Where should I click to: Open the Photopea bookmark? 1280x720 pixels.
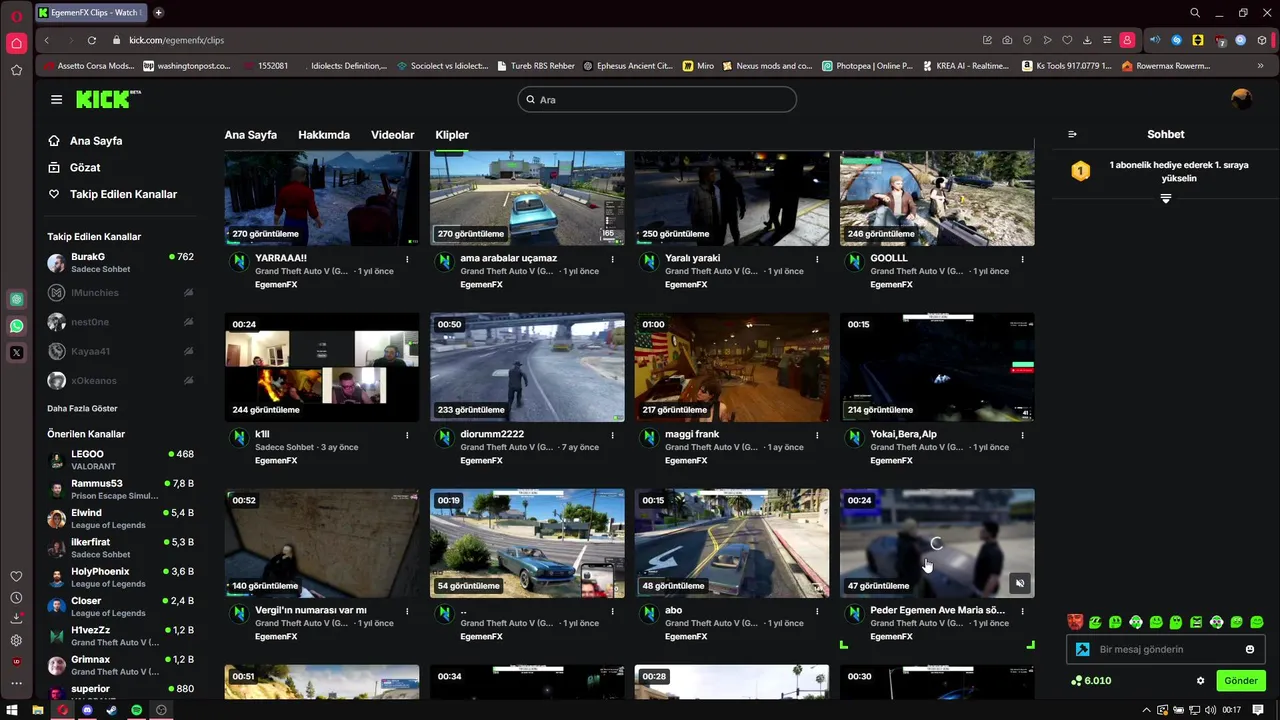pos(867,66)
